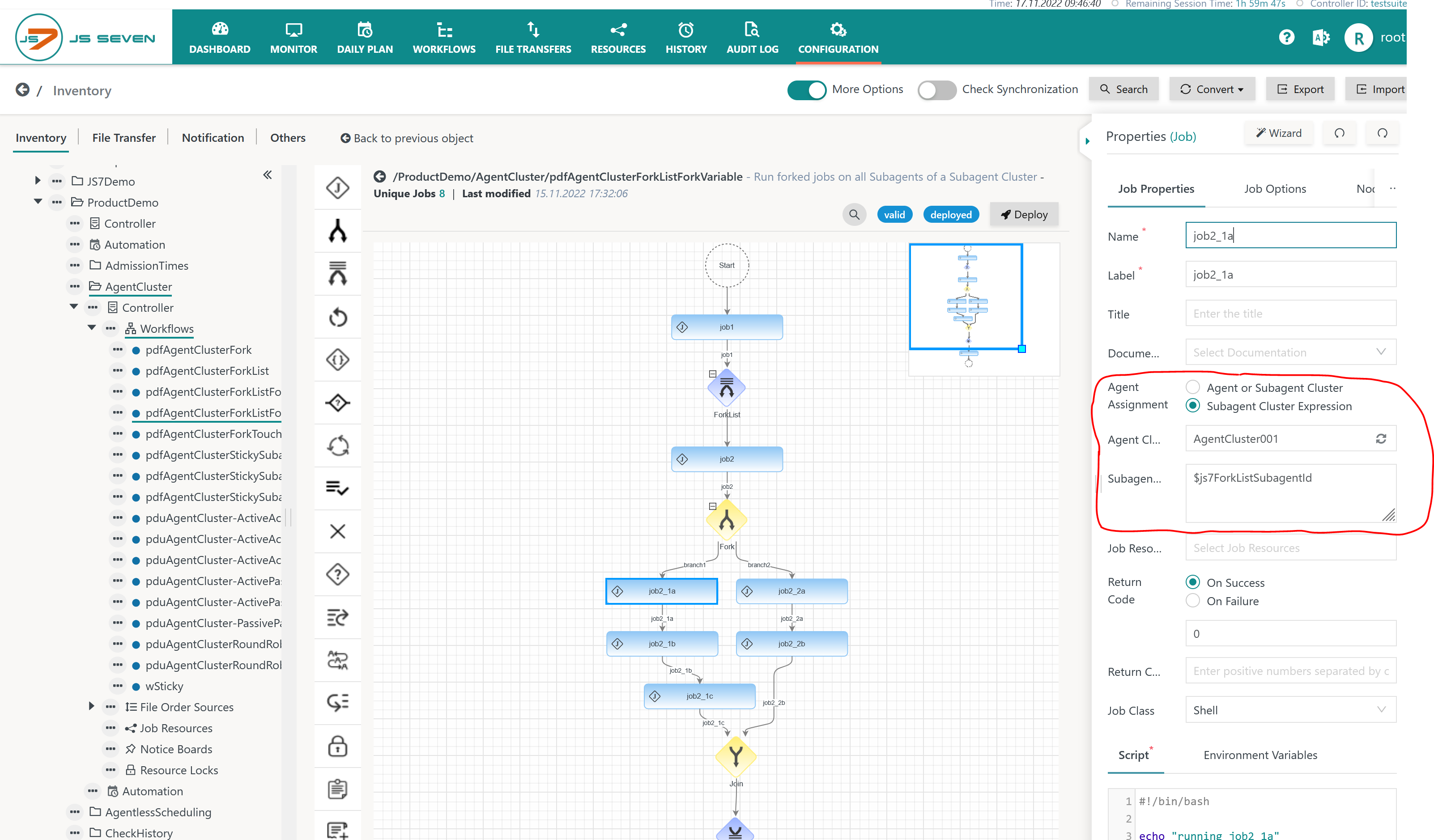Click the Wizard button
The height and width of the screenshot is (840, 1434).
1278,133
